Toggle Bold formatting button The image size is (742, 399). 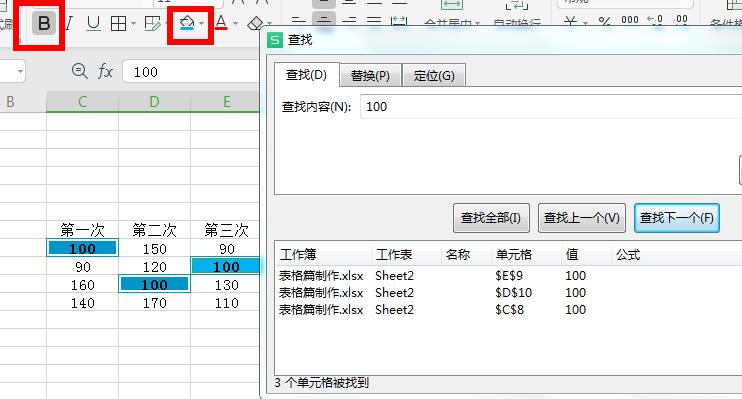(x=44, y=23)
